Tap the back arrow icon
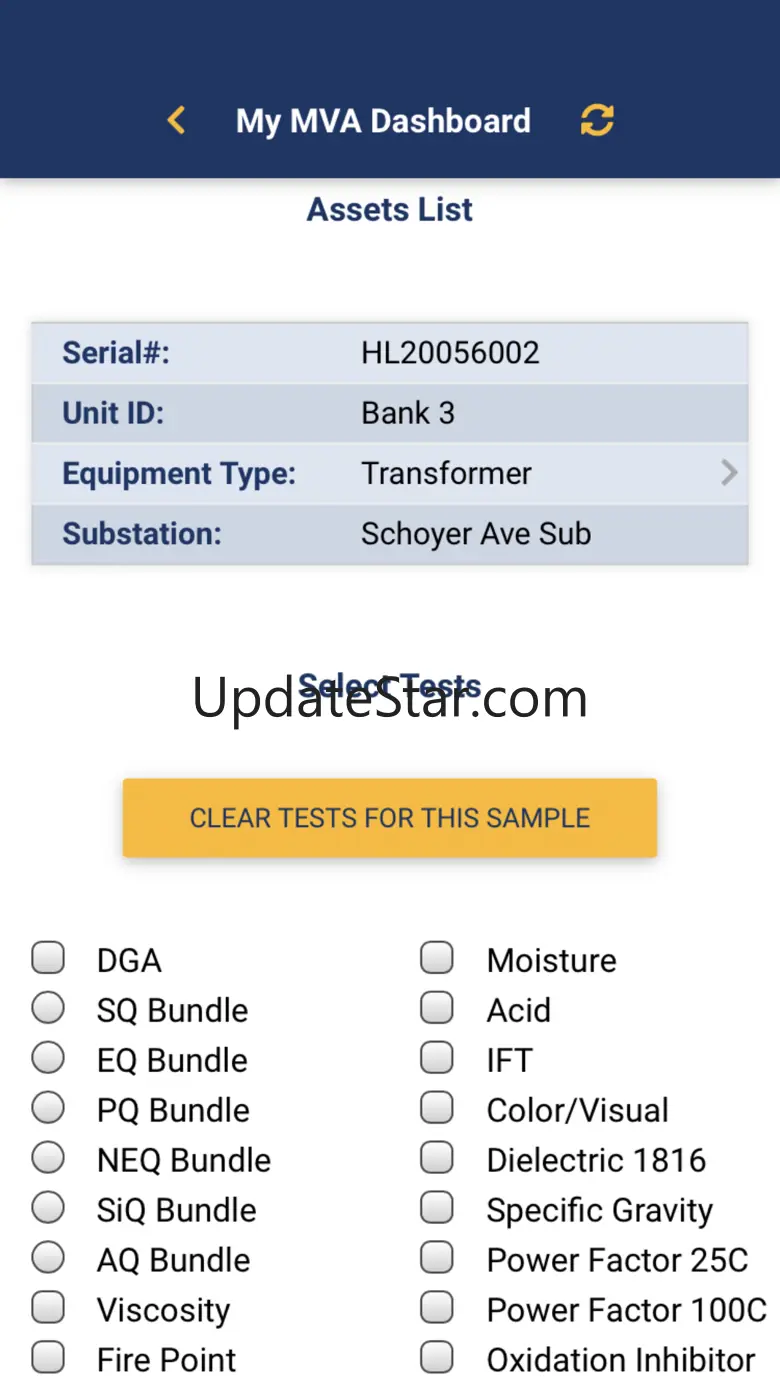 point(176,121)
